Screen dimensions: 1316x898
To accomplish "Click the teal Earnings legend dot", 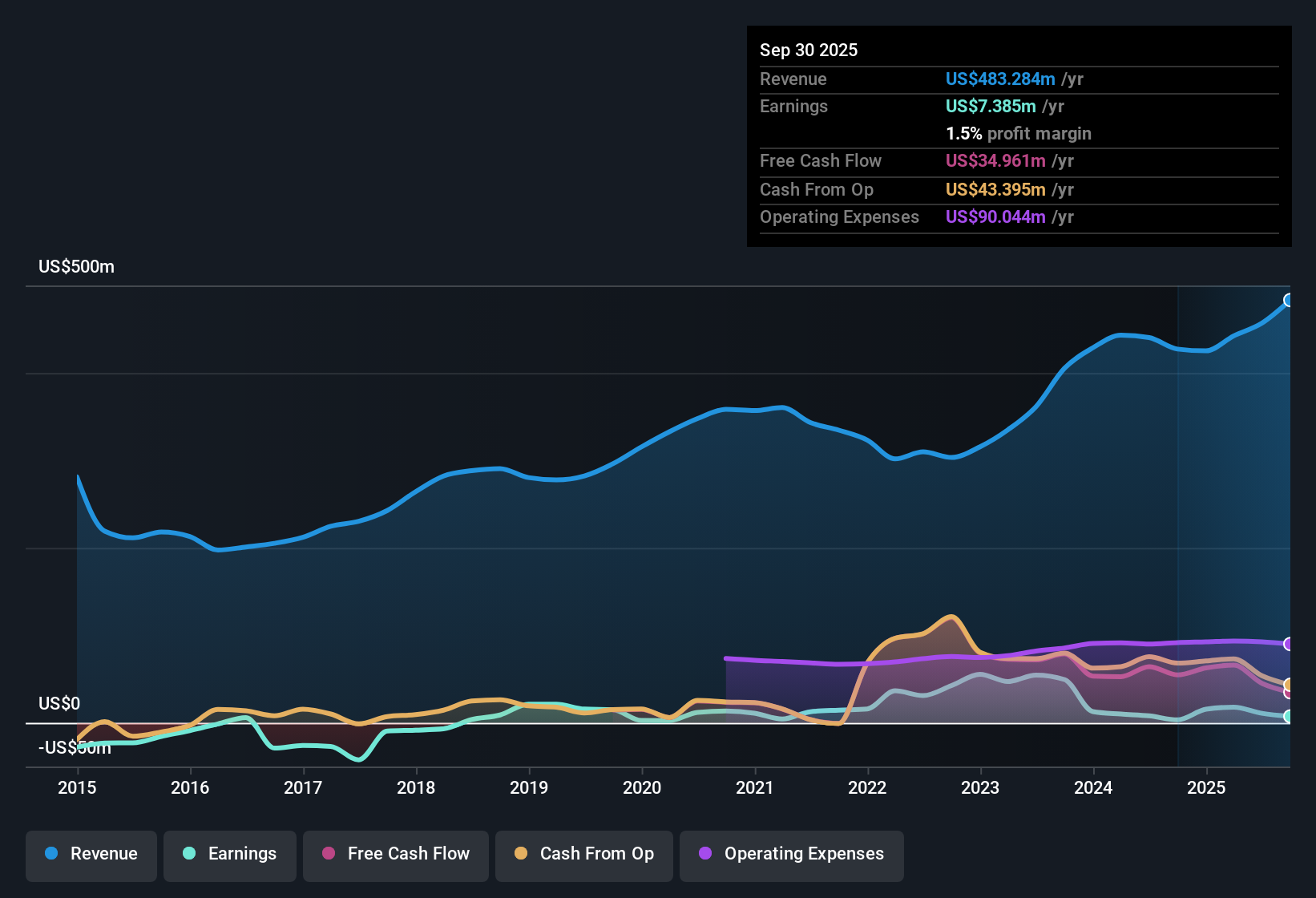I will click(188, 854).
